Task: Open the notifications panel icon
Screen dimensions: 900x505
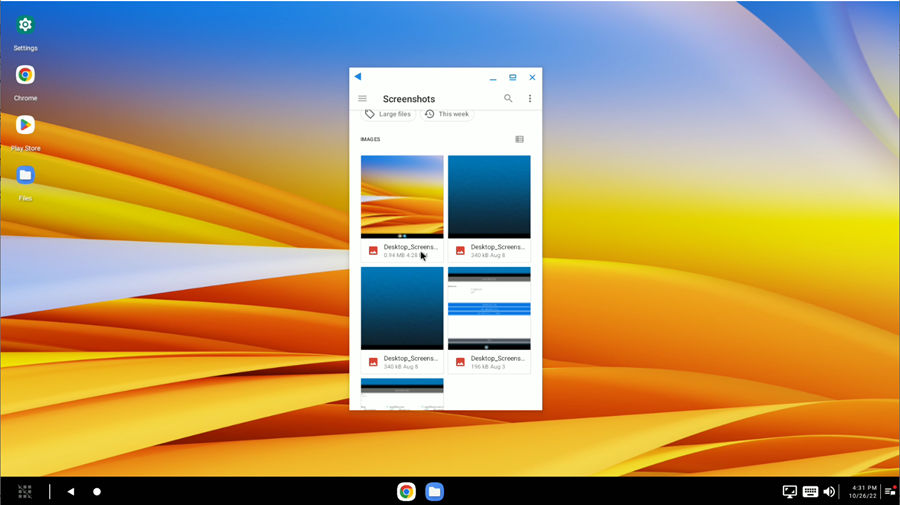Action: (890, 491)
